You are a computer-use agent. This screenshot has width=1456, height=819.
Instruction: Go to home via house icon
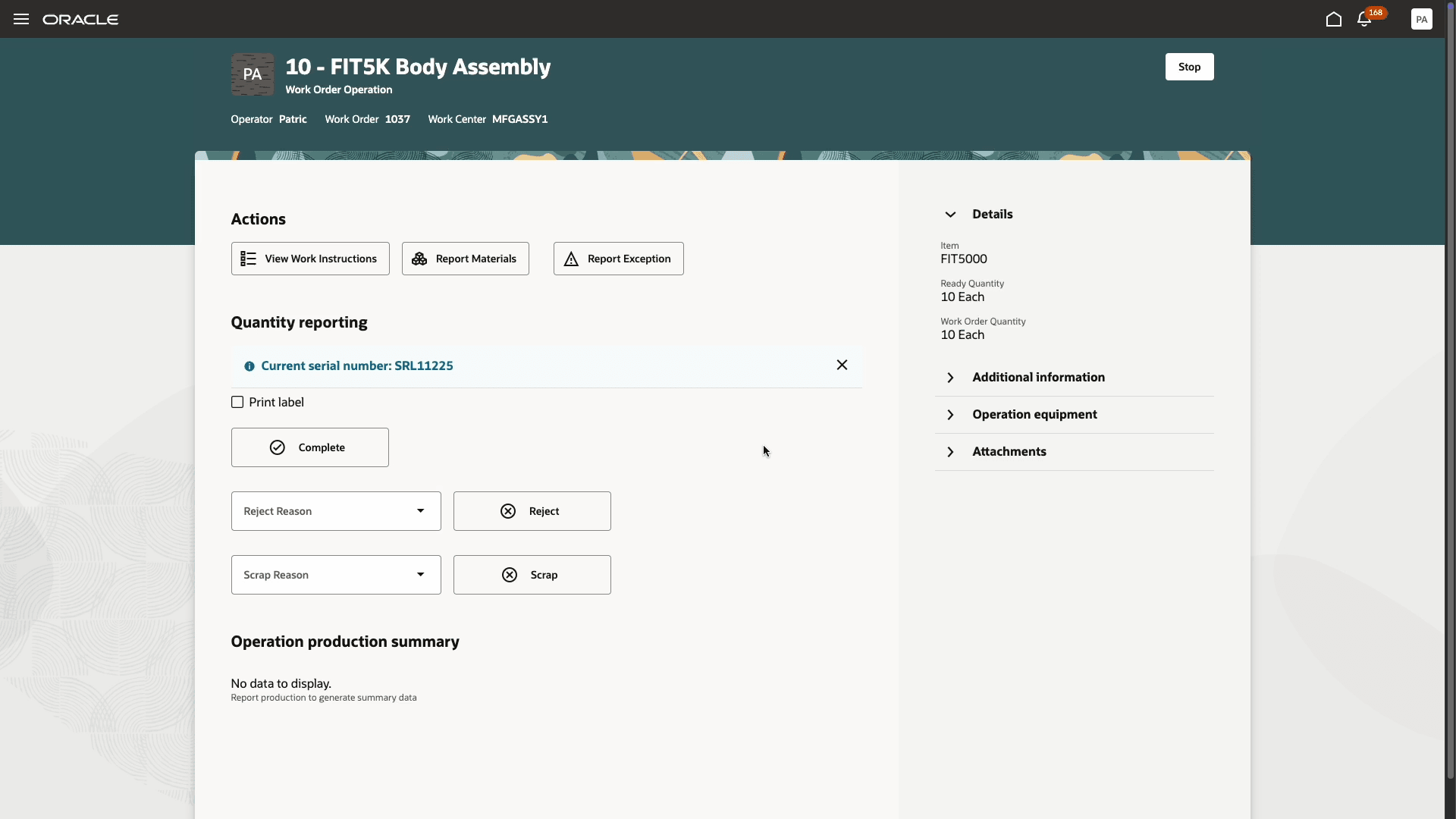click(x=1333, y=19)
